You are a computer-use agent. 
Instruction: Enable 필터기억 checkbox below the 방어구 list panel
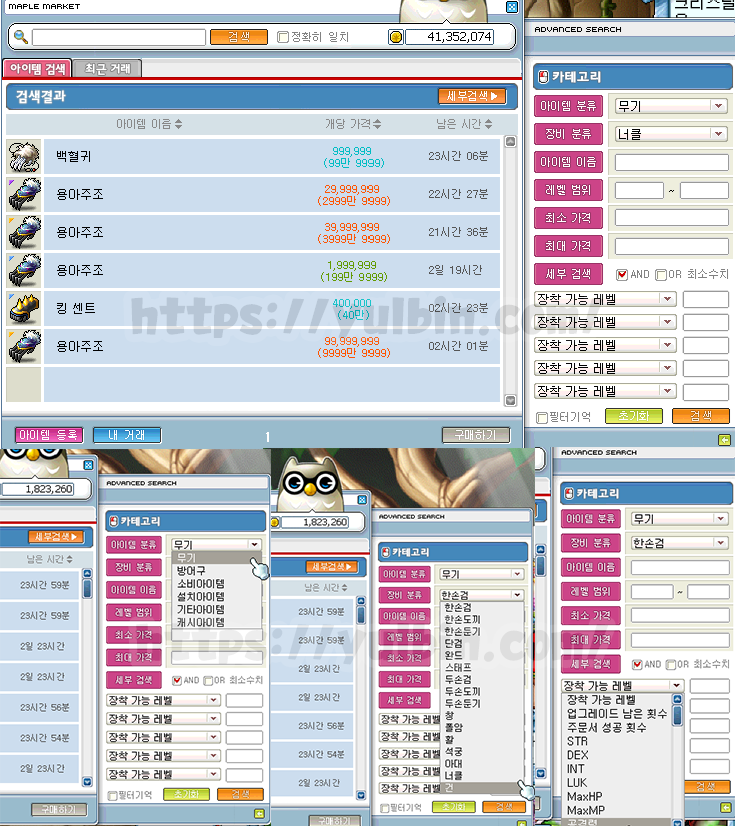coord(112,795)
